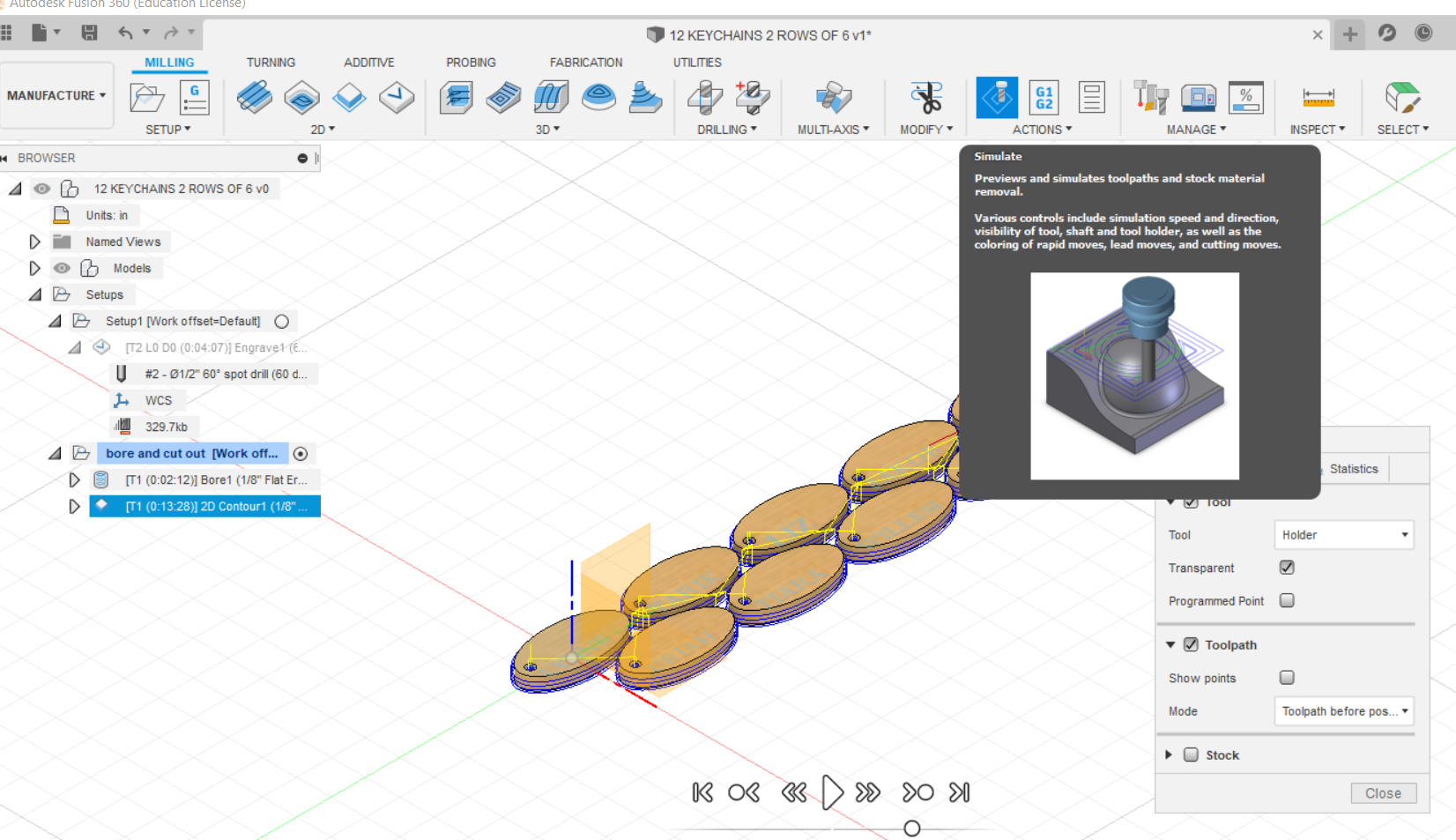Expand the Named Views tree item

pos(34,242)
